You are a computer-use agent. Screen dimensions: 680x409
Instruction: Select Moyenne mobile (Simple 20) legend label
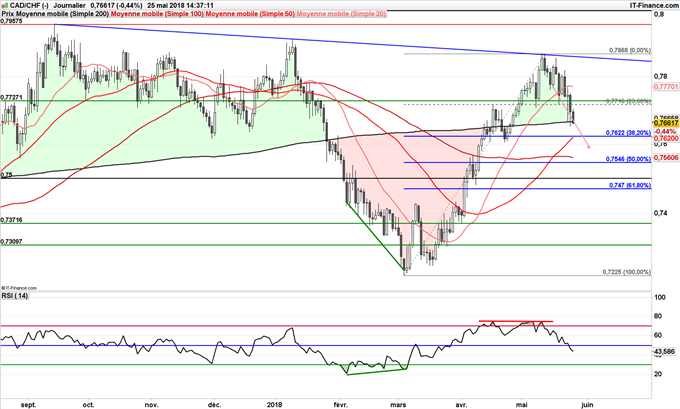(x=341, y=14)
